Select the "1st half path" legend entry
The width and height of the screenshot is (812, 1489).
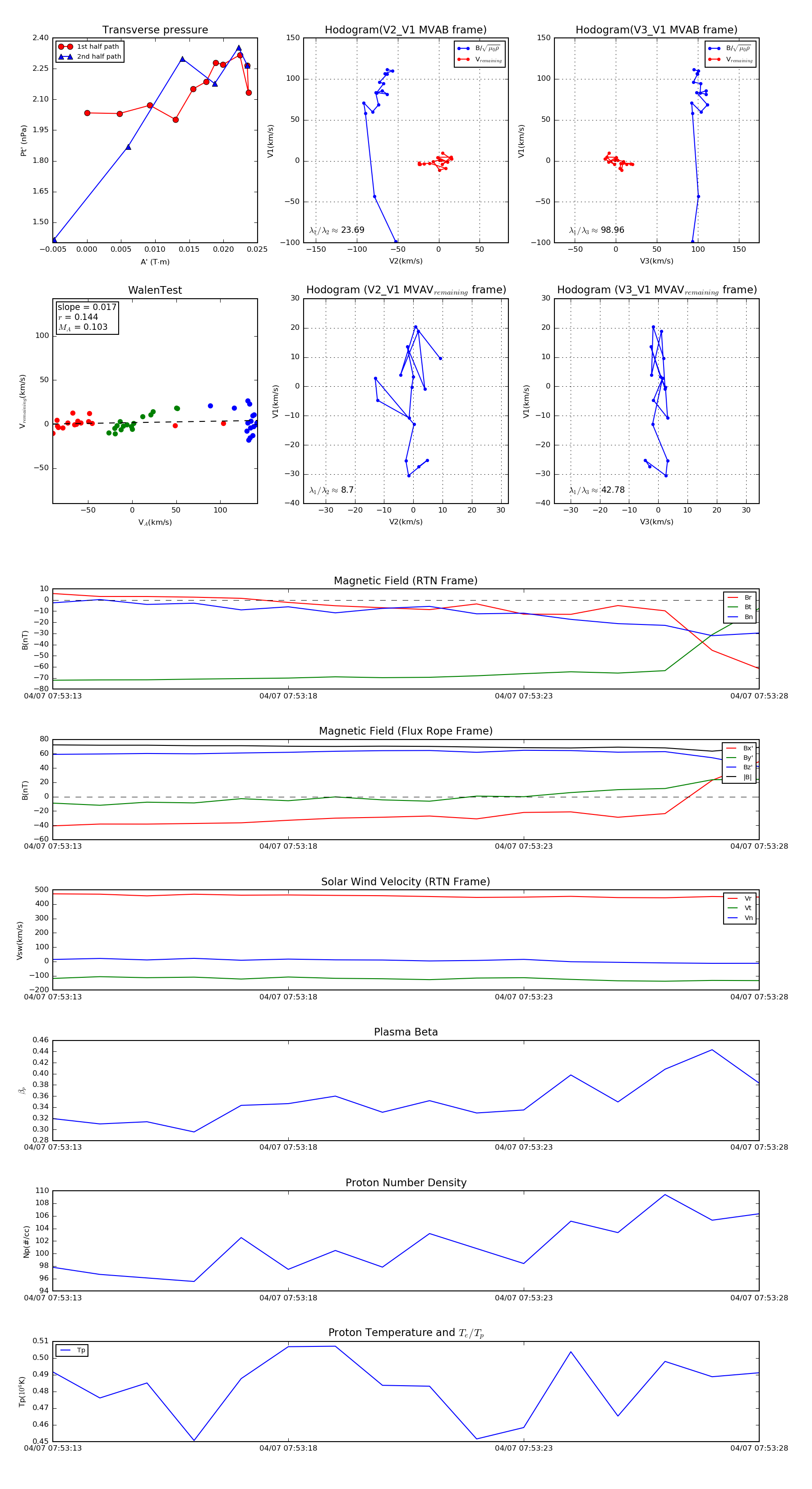[89, 47]
